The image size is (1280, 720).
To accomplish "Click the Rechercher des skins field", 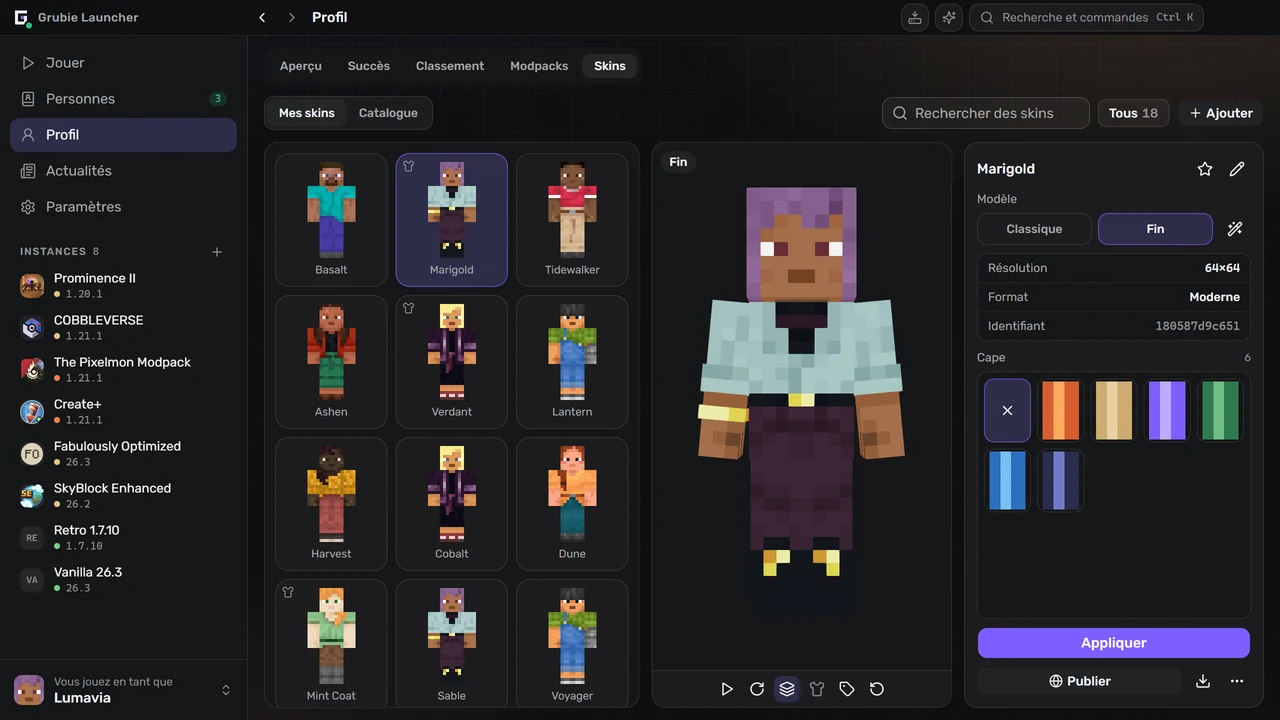I will click(986, 113).
